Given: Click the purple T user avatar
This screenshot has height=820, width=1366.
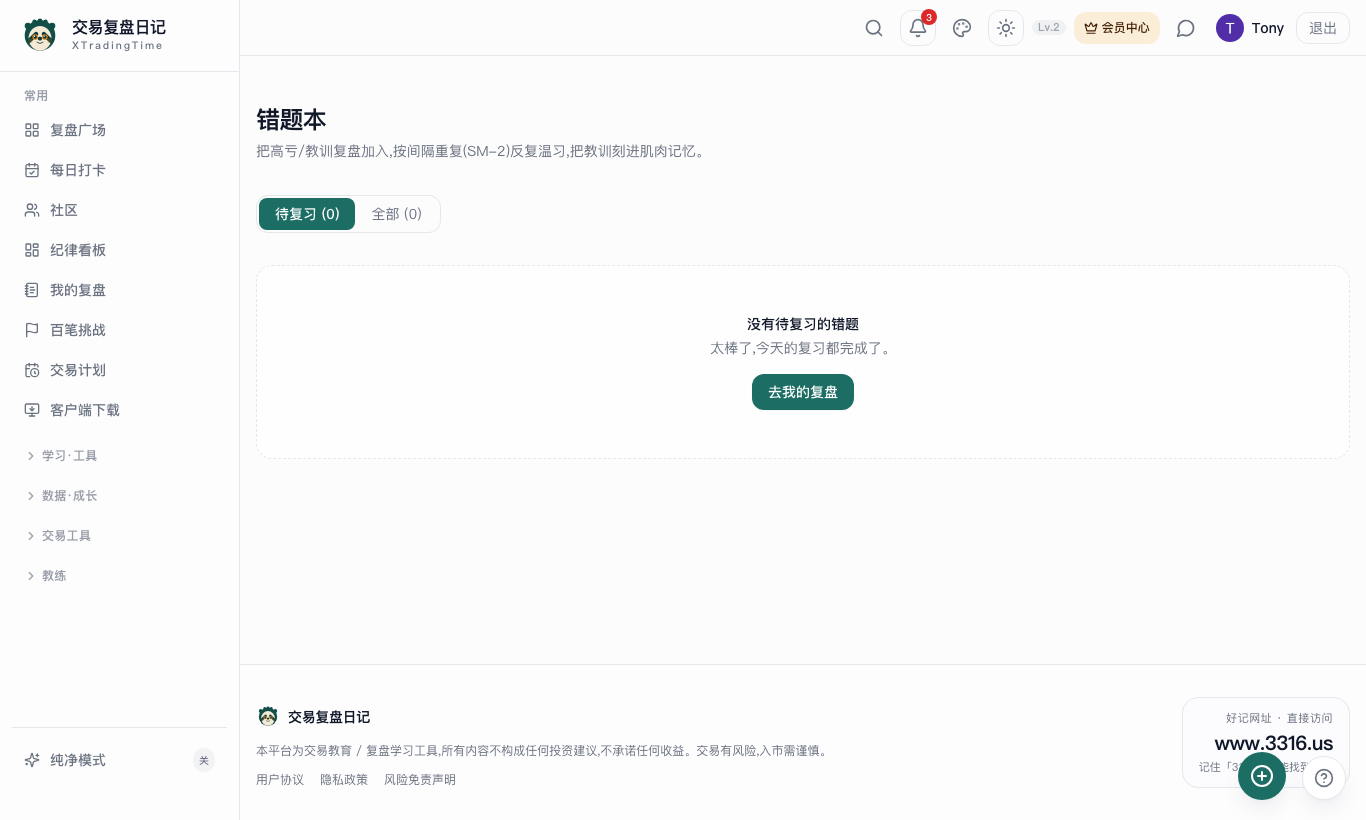Looking at the screenshot, I should [1230, 28].
